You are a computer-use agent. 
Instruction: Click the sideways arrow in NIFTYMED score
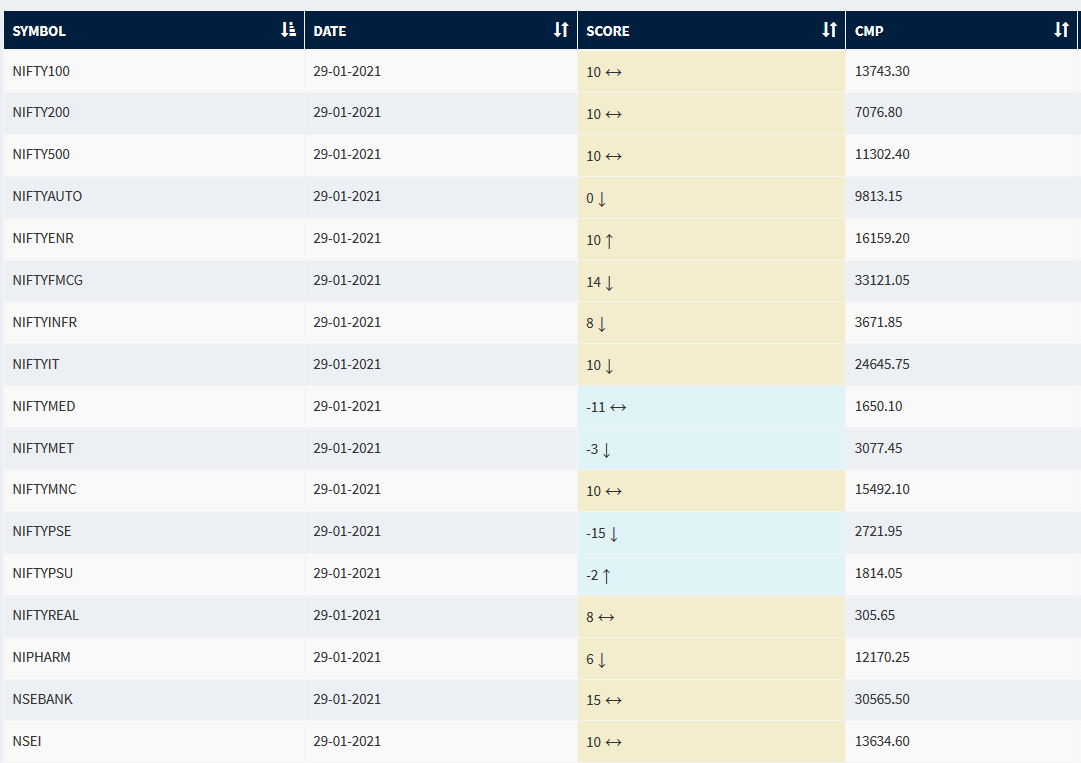click(x=618, y=407)
